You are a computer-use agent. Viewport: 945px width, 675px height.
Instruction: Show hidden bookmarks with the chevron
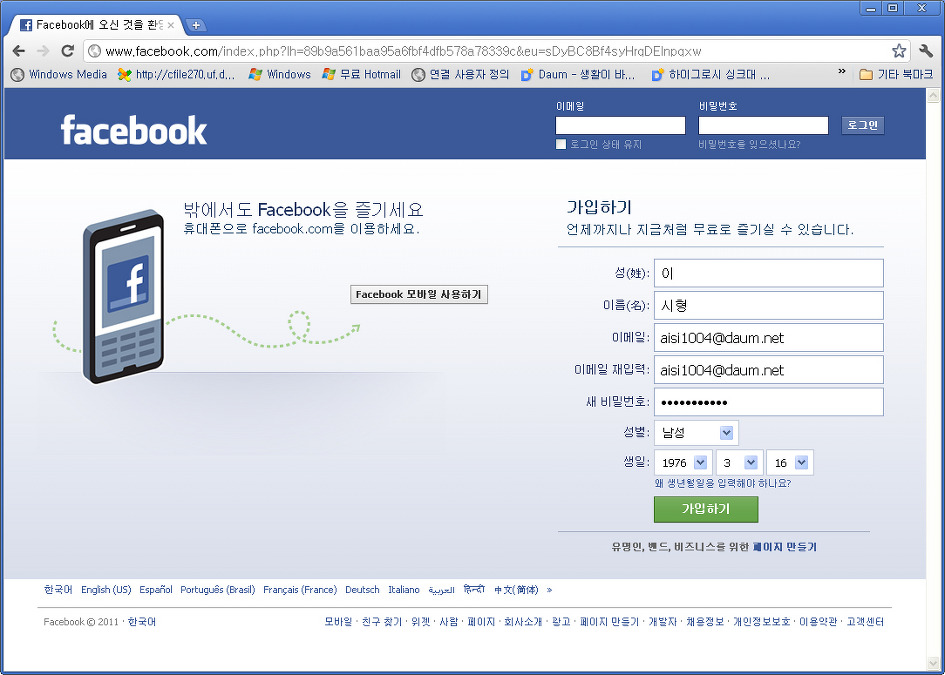[x=841, y=72]
